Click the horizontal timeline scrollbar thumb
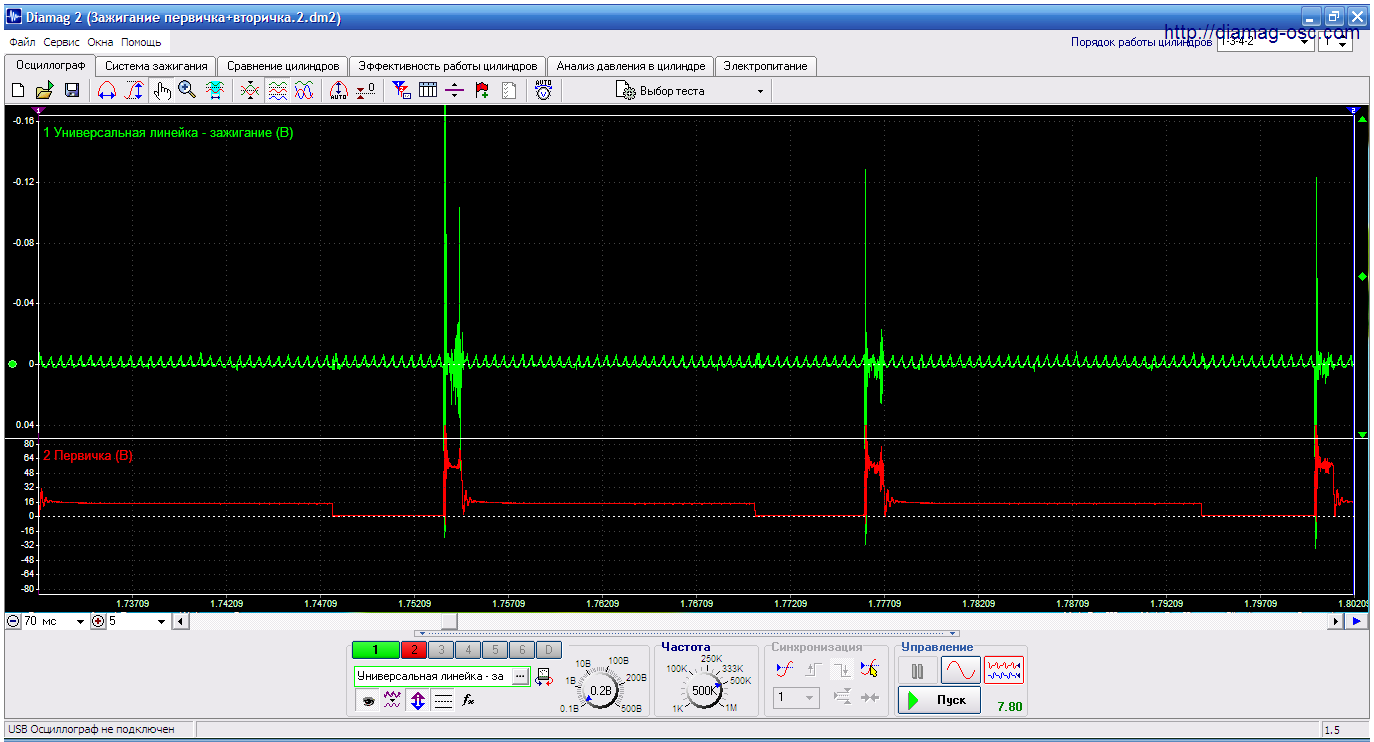Viewport: 1374px width, 742px height. (449, 621)
